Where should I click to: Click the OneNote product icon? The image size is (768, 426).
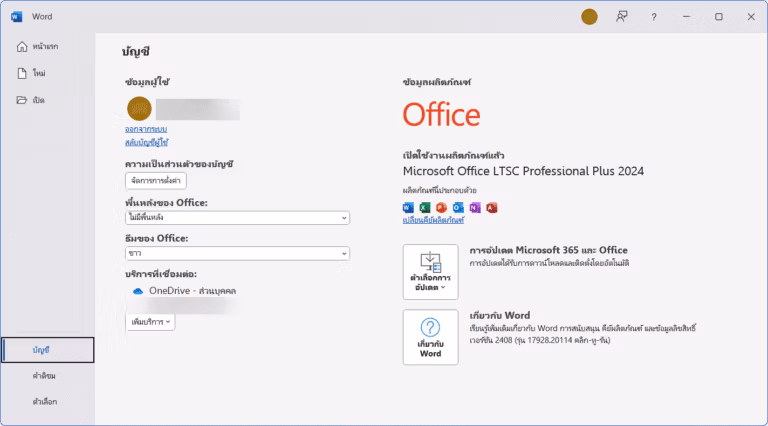coord(475,208)
